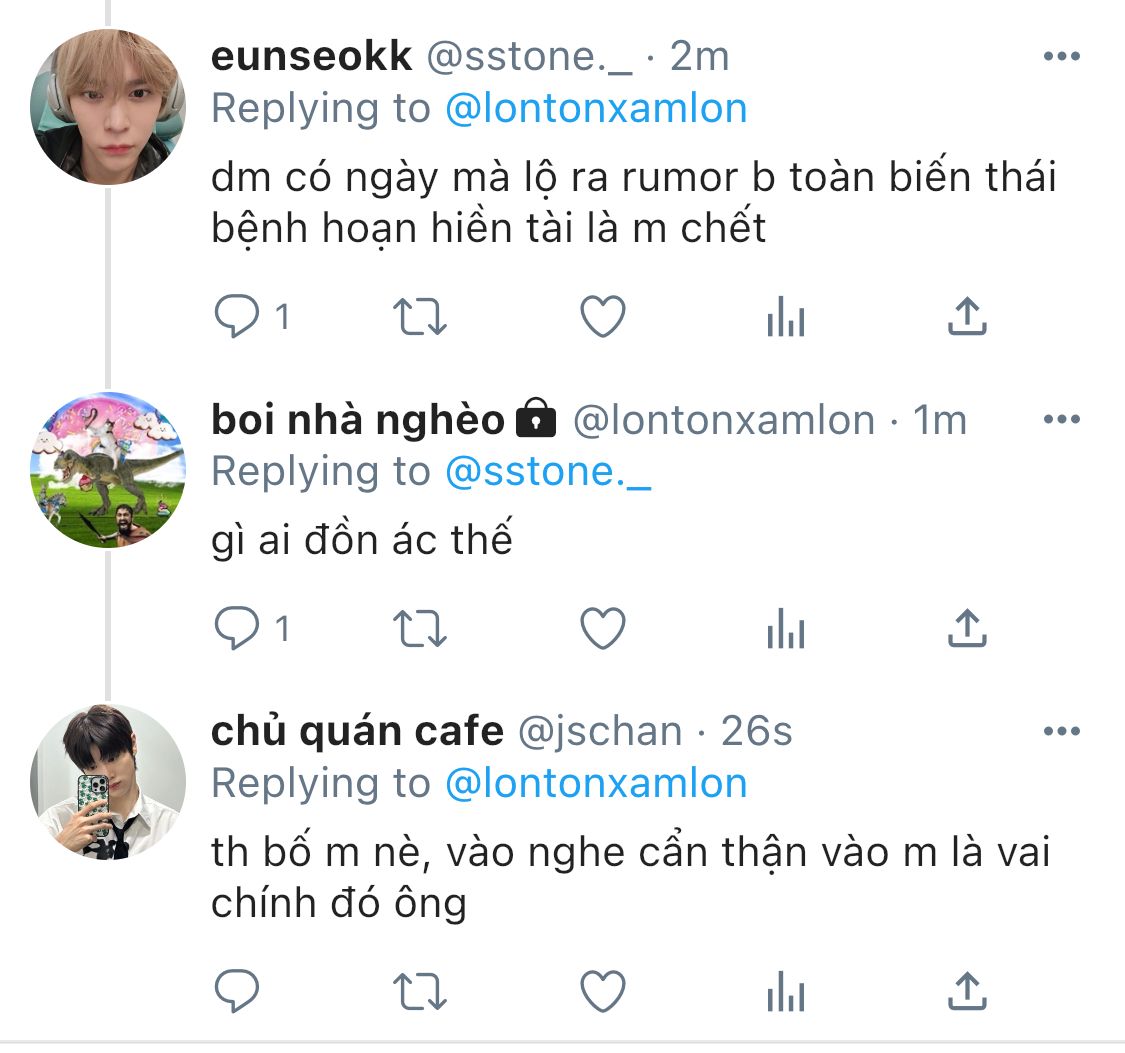Screen dimensions: 1125x1053
Task: View analytics for eunseokk's tweet
Action: click(785, 318)
